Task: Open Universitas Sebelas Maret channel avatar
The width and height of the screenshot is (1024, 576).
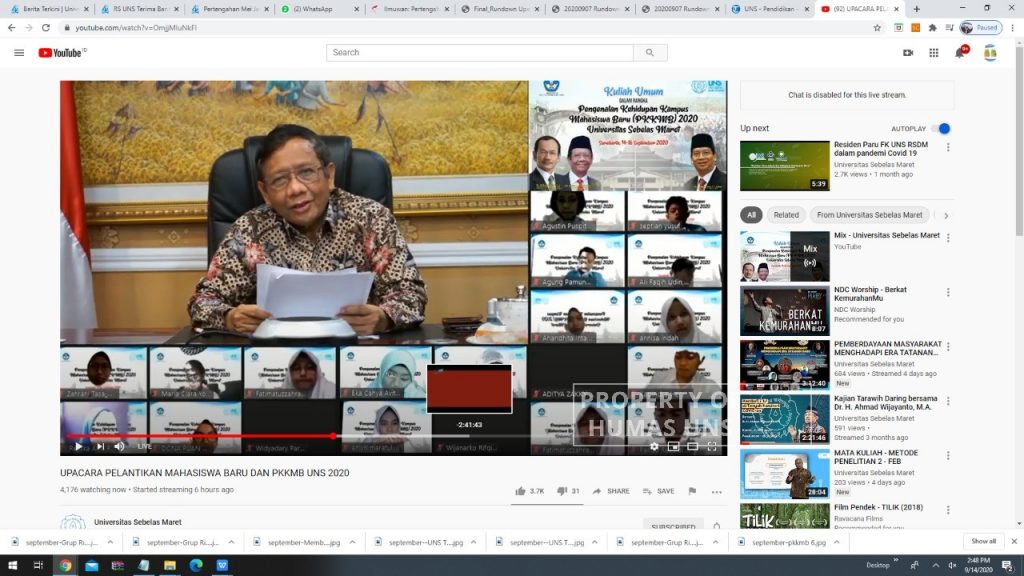Action: (72, 523)
